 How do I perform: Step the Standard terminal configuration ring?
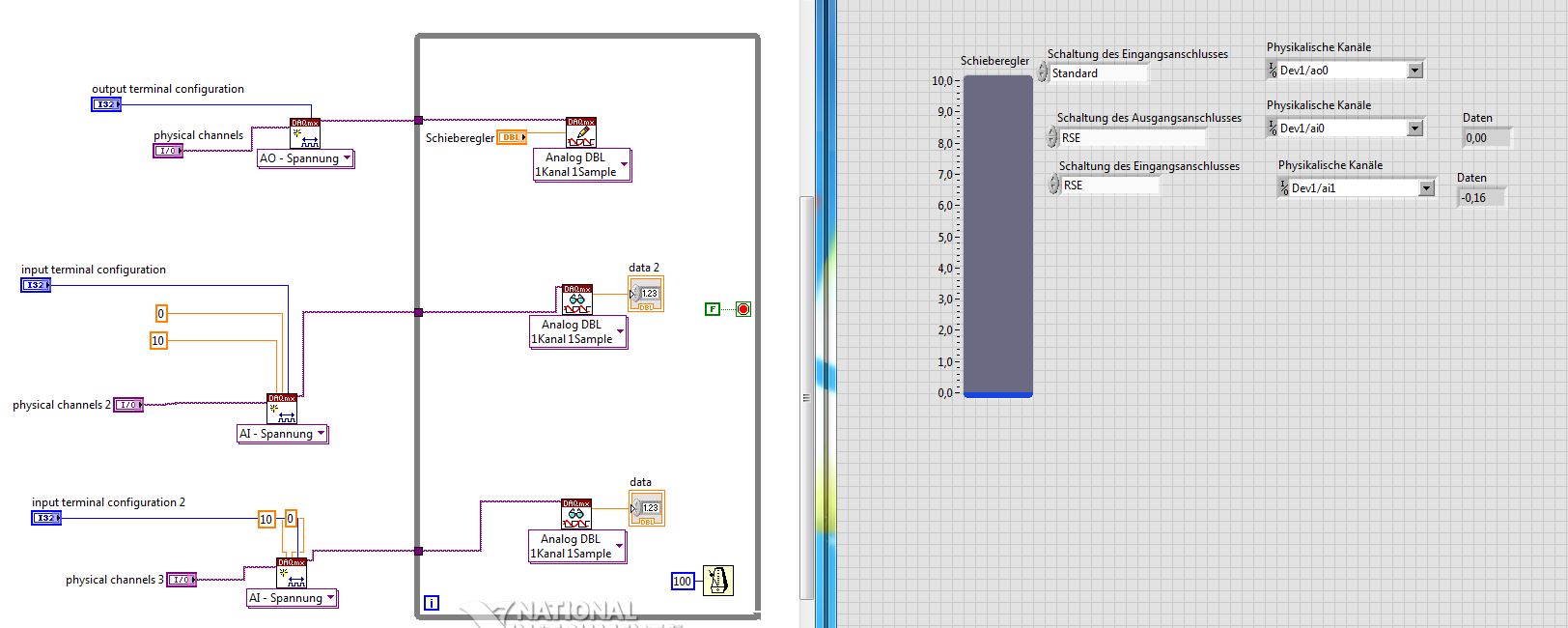pos(1043,72)
